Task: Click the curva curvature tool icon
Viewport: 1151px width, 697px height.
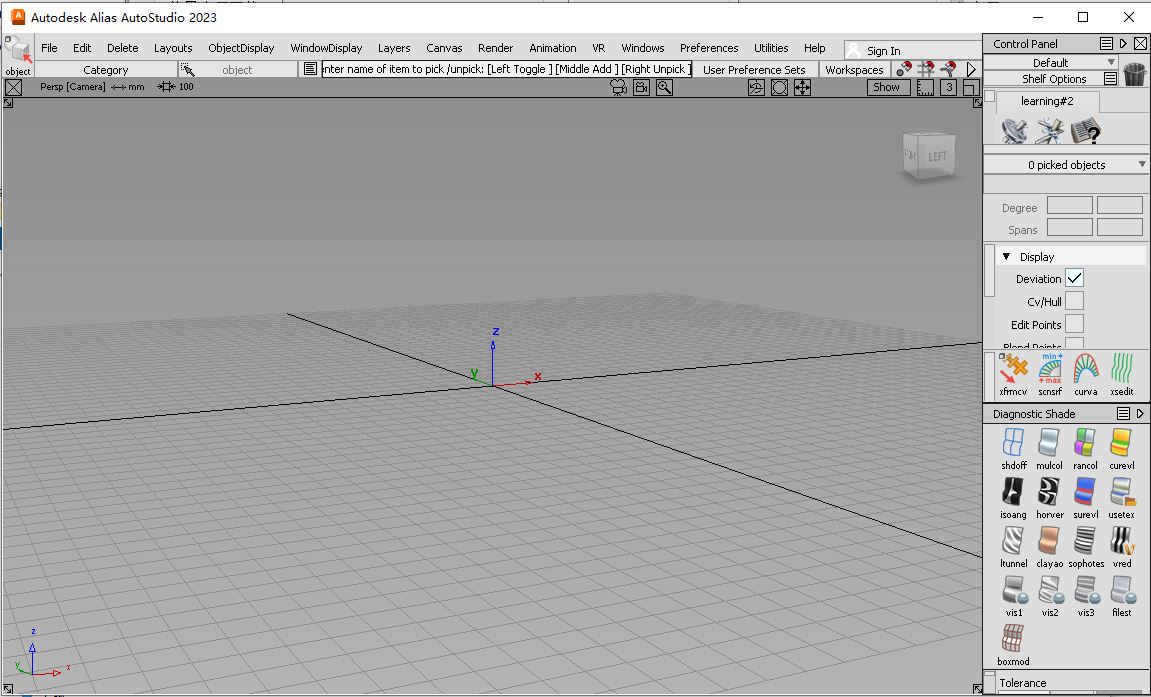Action: click(1086, 372)
